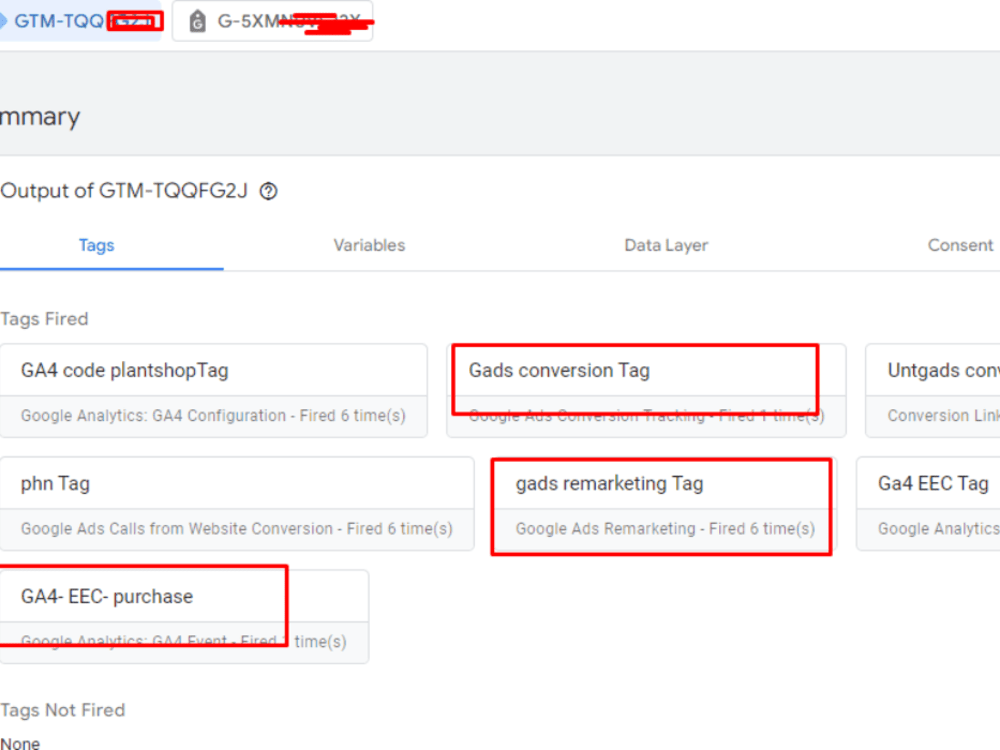
Task: Select the GTM-TQQ container tab
Action: pos(80,21)
